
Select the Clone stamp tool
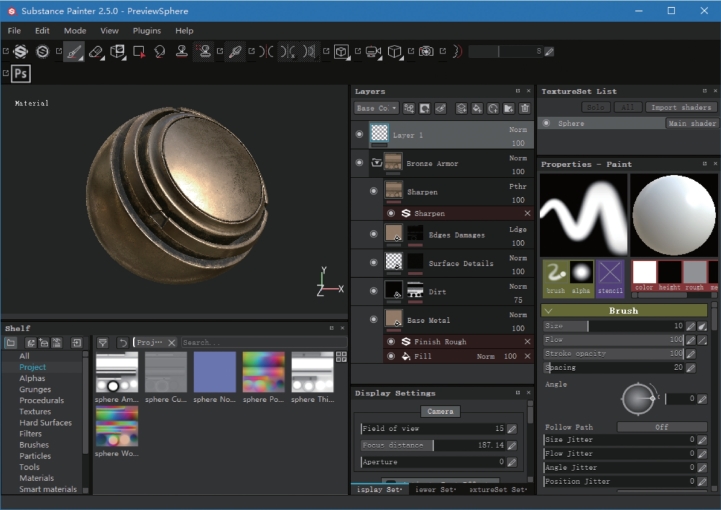pos(182,52)
